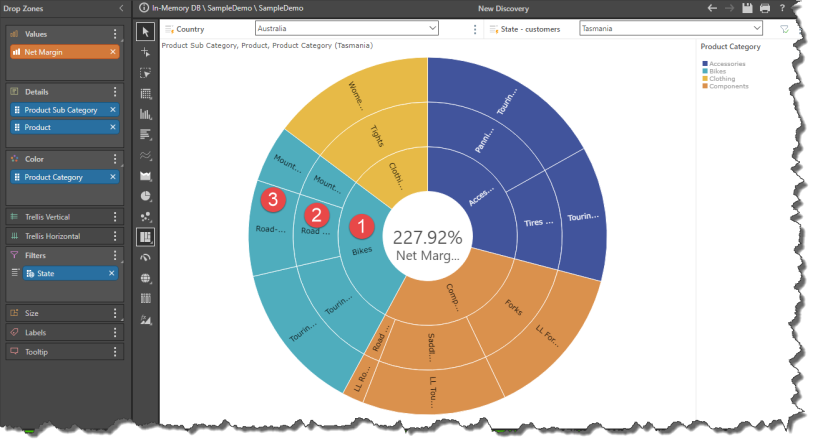Remove Net Margin chip from Values
The height and width of the screenshot is (446, 818).
[x=112, y=51]
